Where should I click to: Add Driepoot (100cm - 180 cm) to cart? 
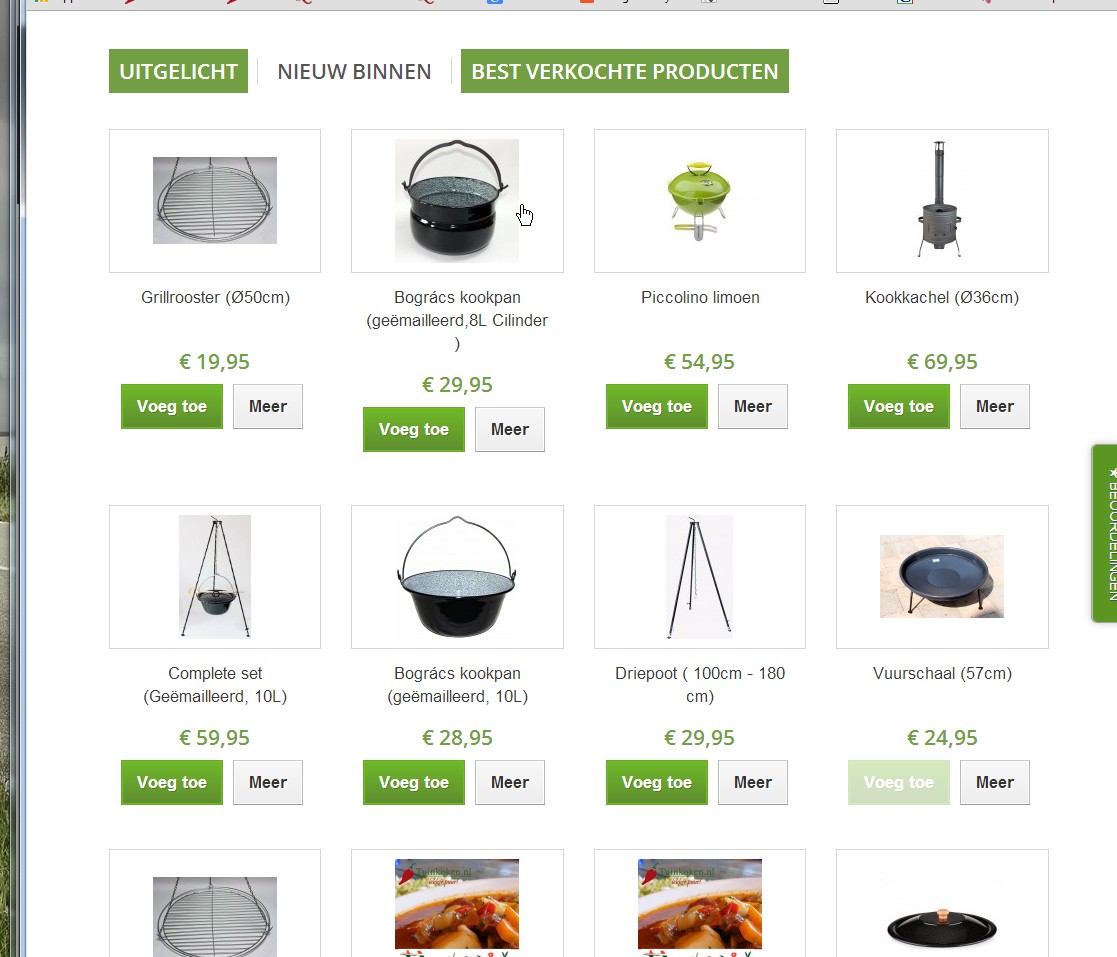pyautogui.click(x=657, y=782)
